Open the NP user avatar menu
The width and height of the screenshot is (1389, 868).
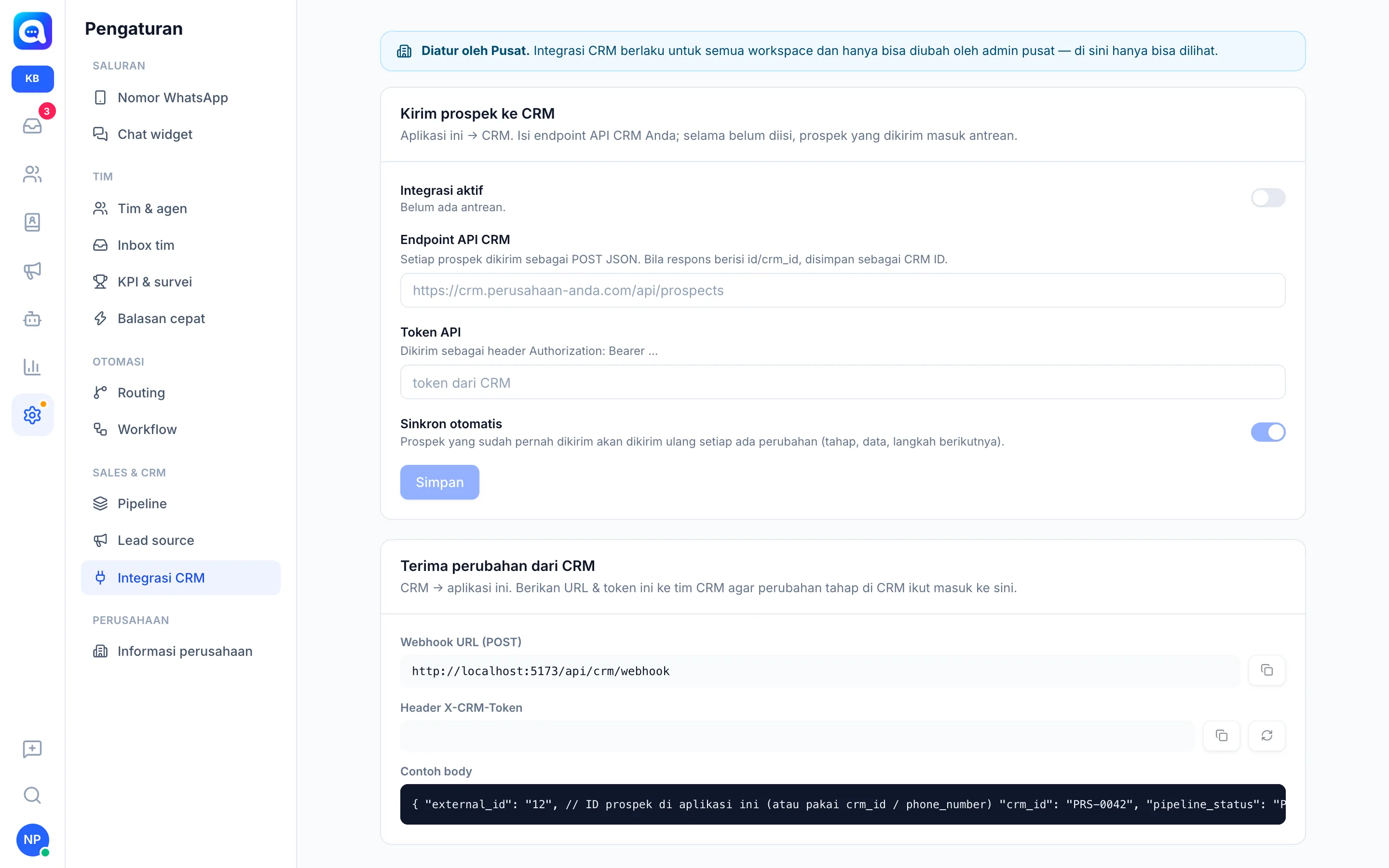32,839
